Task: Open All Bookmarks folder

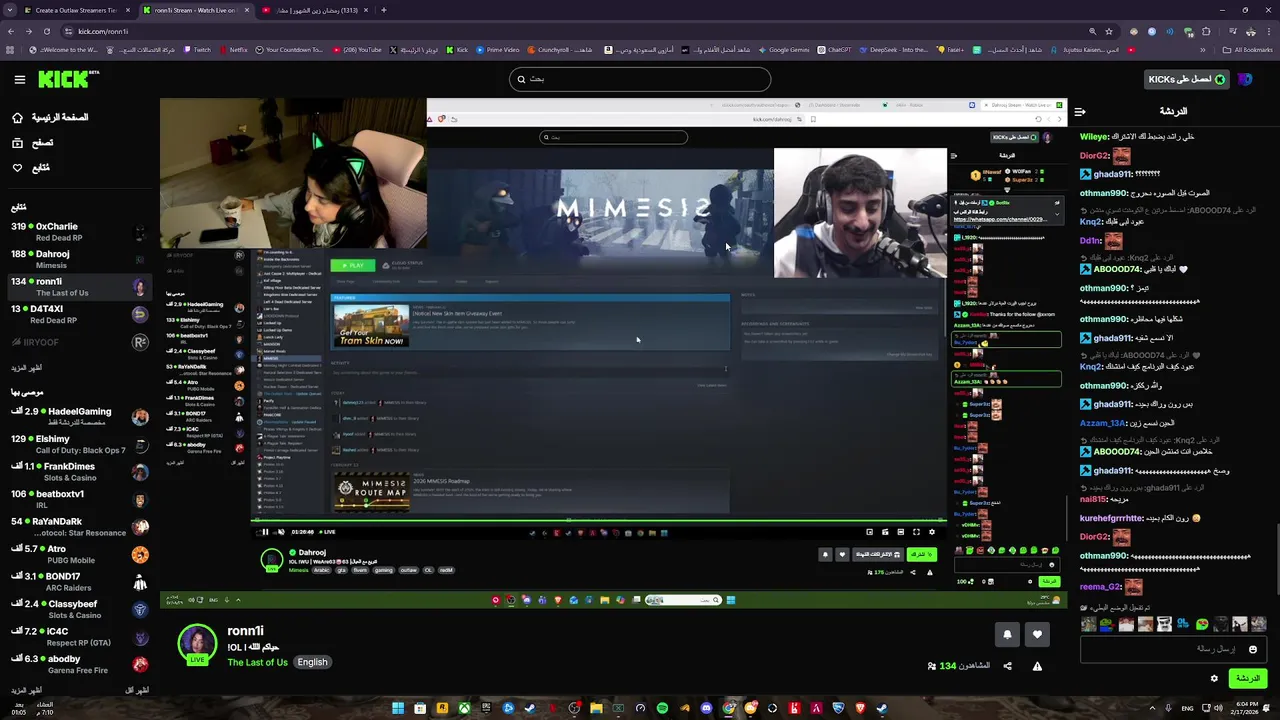Action: click(1248, 49)
